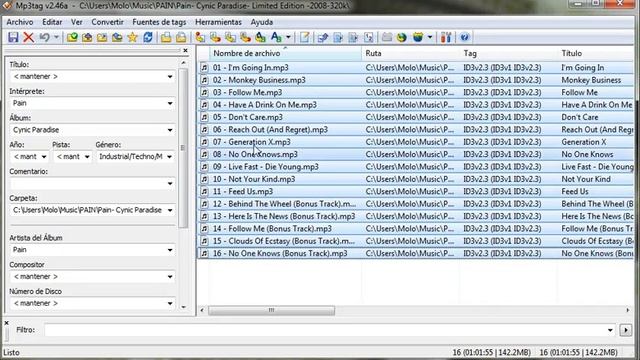The height and width of the screenshot is (360, 640).
Task: Close the filter bar with its X
Action: 6,323
